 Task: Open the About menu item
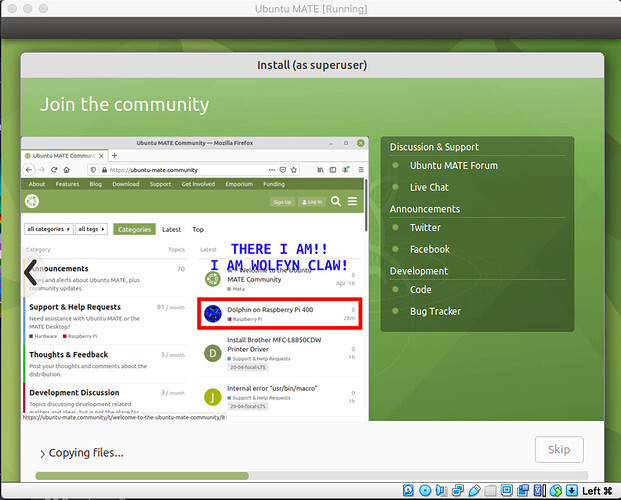tap(37, 184)
